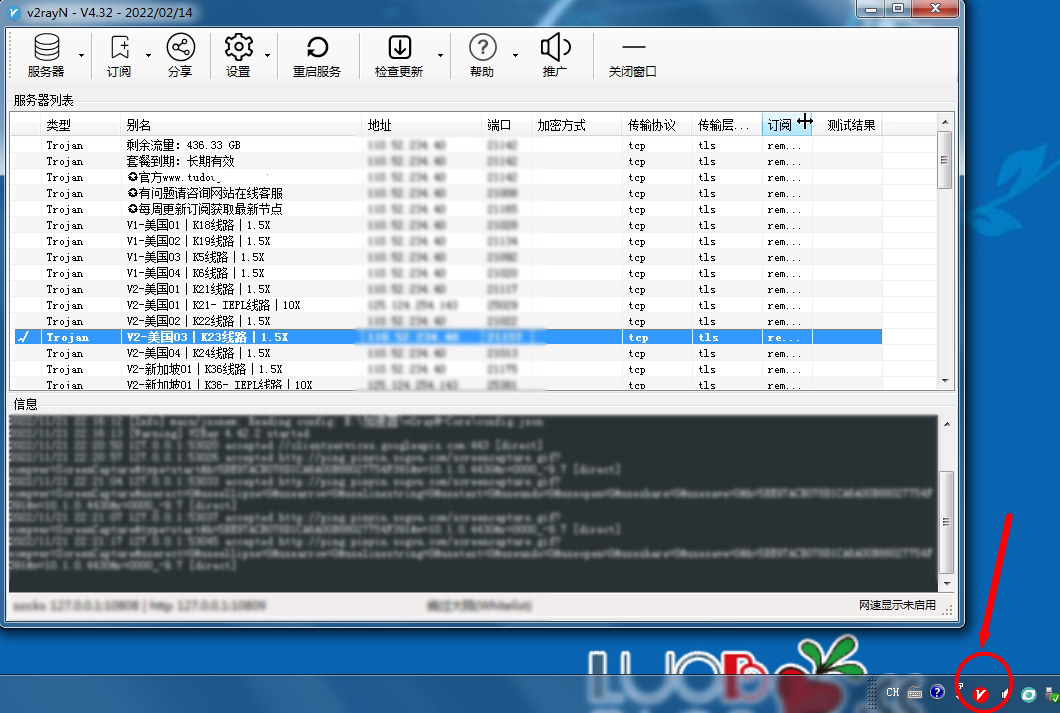Click the 传输层 column header
This screenshot has height=713, width=1060.
(727, 125)
